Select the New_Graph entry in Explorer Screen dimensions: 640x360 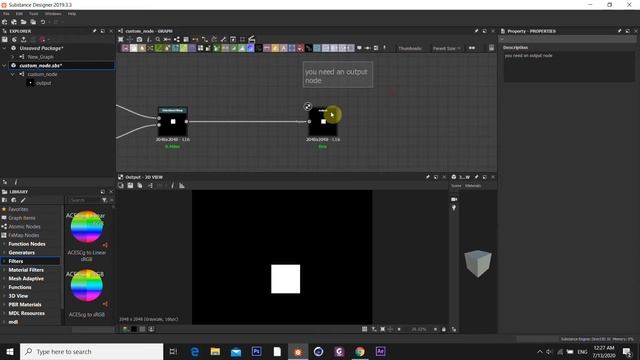(x=40, y=57)
